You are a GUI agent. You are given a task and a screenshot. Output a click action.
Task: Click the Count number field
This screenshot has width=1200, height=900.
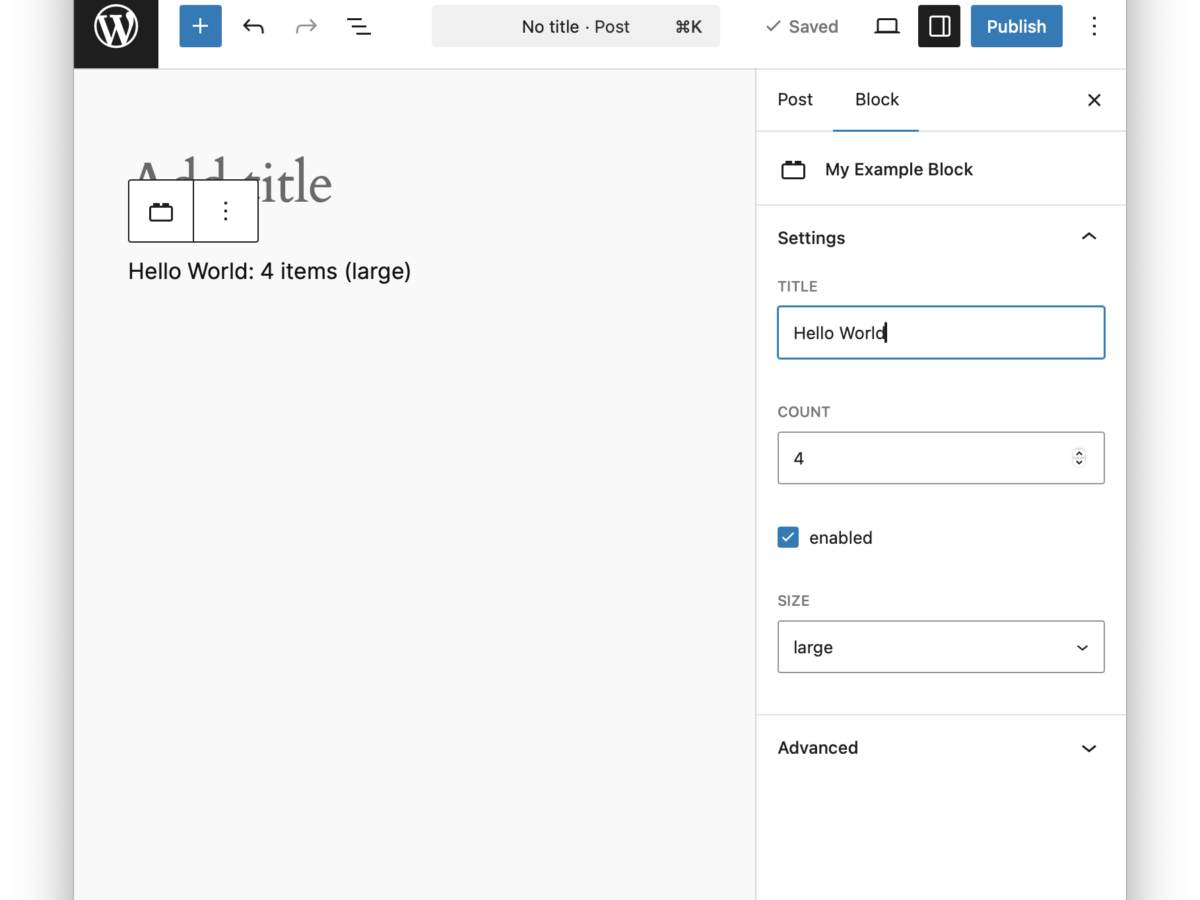click(x=941, y=458)
